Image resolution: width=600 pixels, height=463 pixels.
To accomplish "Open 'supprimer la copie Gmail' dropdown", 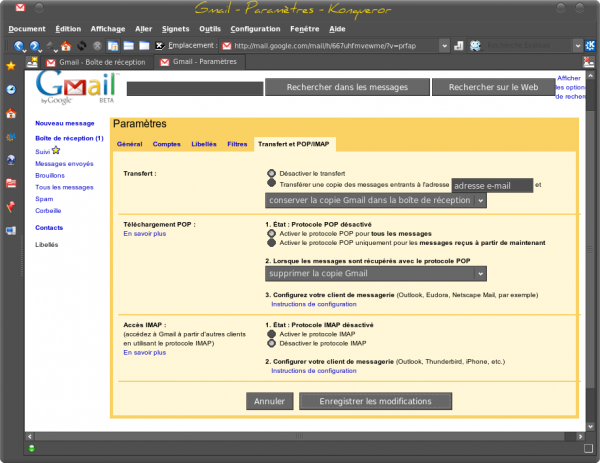I will (376, 274).
